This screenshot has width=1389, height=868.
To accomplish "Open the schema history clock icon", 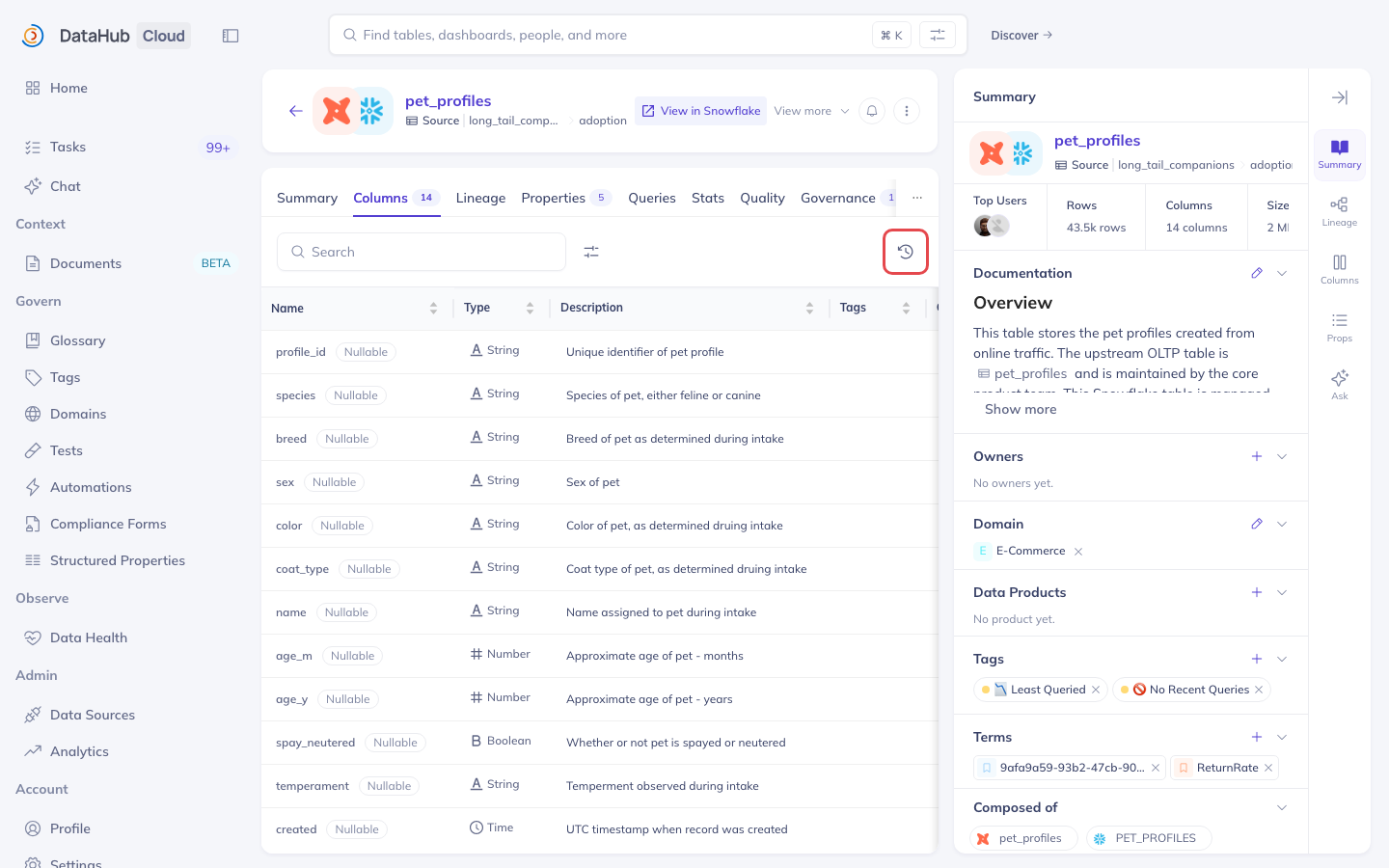I will [906, 252].
